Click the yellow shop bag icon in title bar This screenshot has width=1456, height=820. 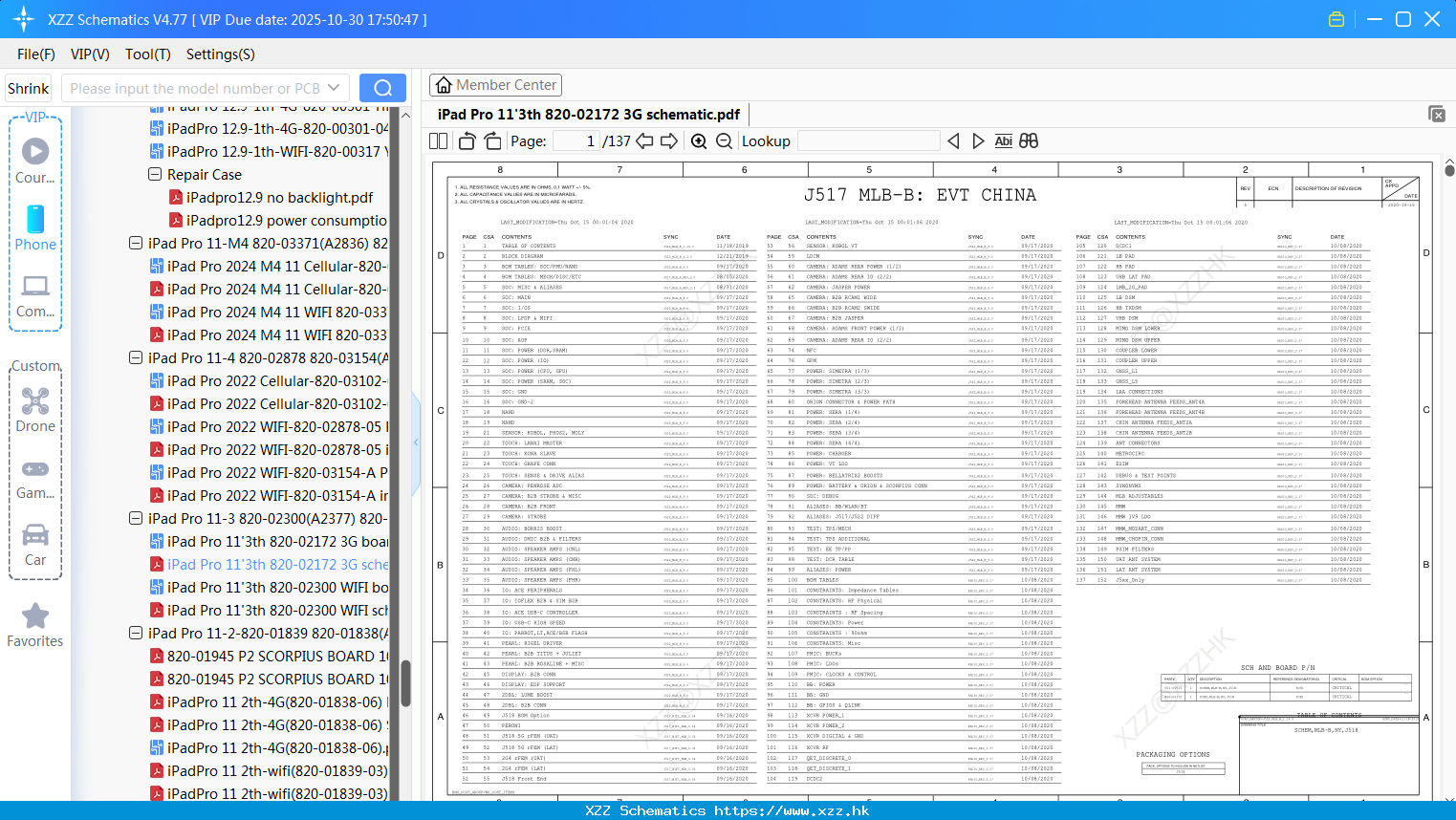click(x=1336, y=19)
